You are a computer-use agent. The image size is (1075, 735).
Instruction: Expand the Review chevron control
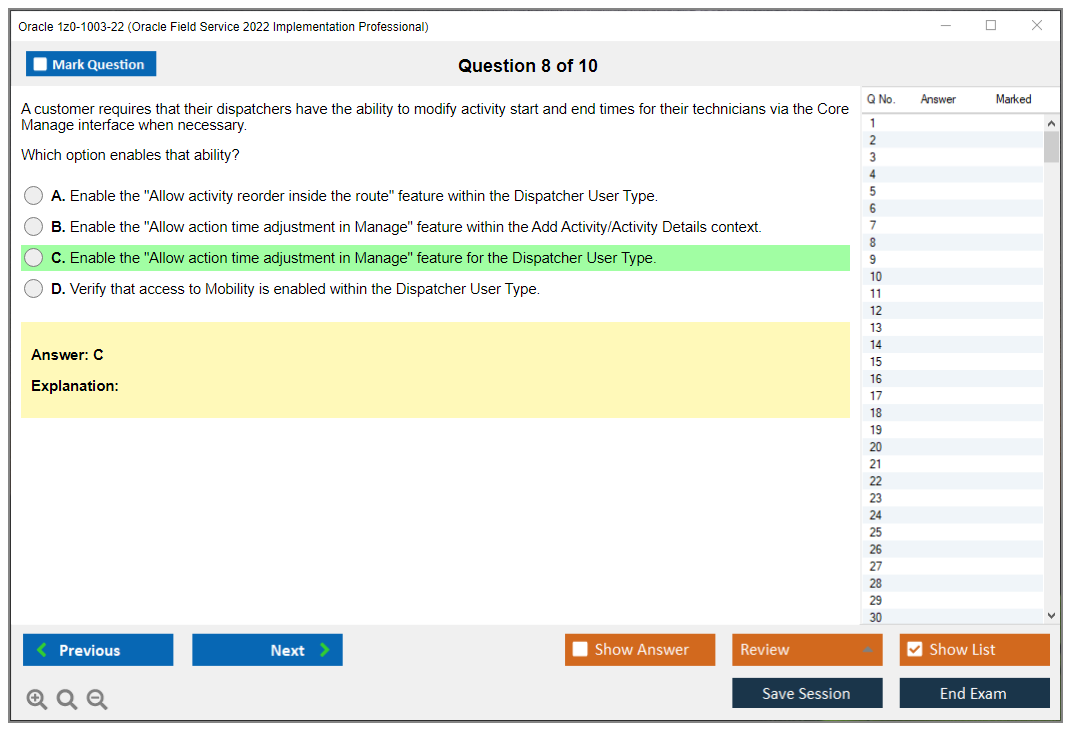[x=869, y=649]
